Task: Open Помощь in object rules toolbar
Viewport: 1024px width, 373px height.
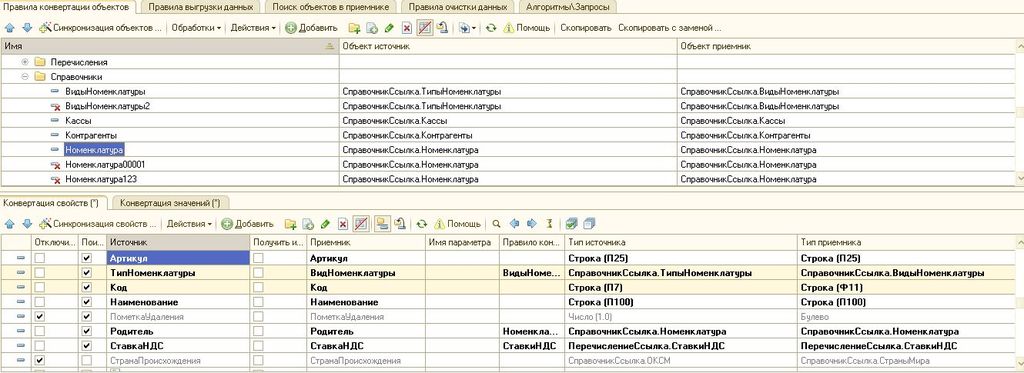Action: pos(527,28)
